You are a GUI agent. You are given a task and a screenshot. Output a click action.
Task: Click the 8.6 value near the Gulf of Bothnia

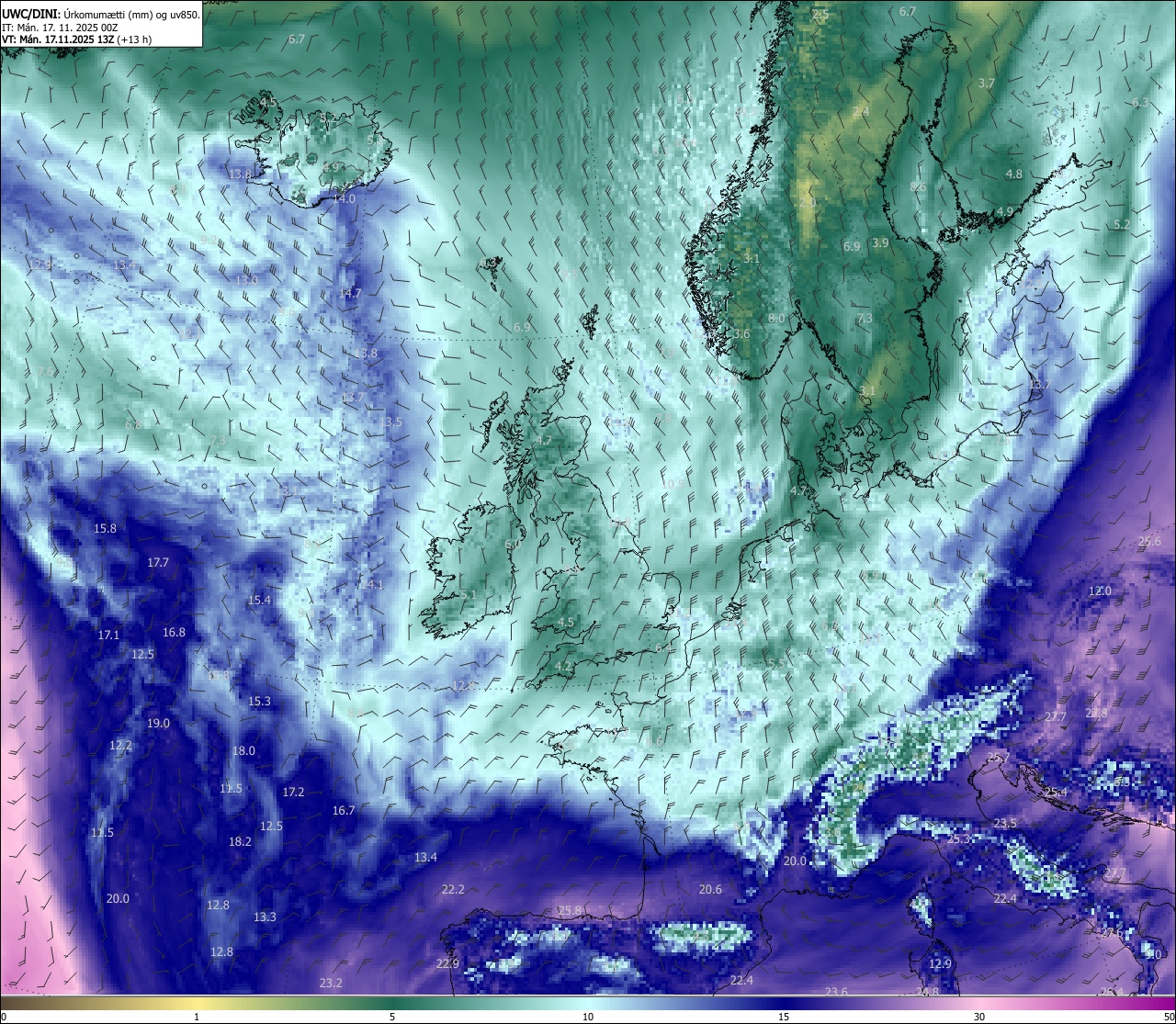917,187
